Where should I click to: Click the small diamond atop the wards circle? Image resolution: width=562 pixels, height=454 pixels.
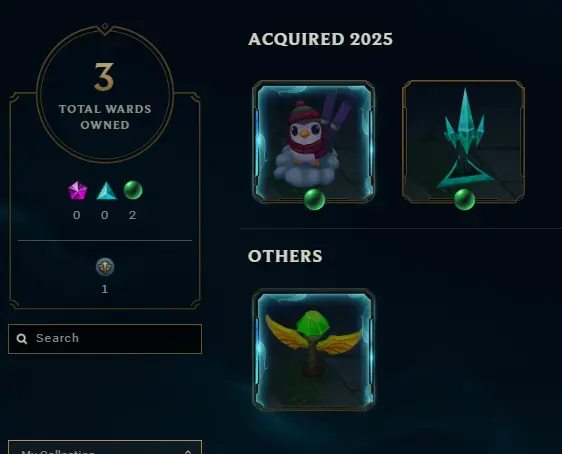pos(105,26)
